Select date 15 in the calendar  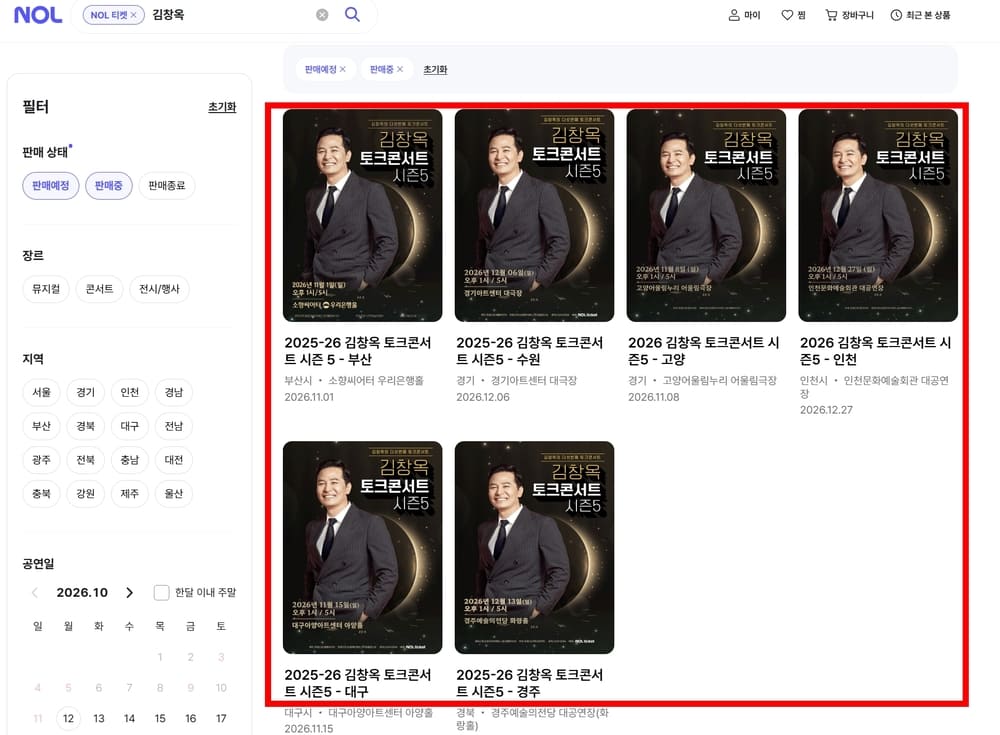(160, 718)
